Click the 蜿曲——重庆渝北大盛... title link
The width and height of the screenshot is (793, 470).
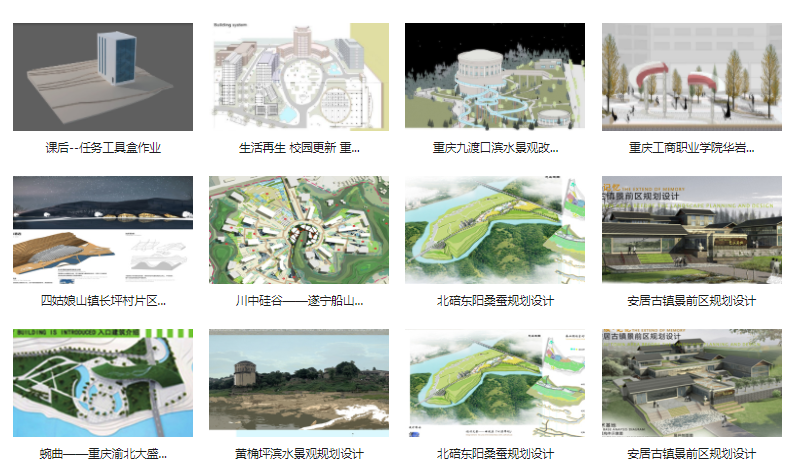[103, 453]
